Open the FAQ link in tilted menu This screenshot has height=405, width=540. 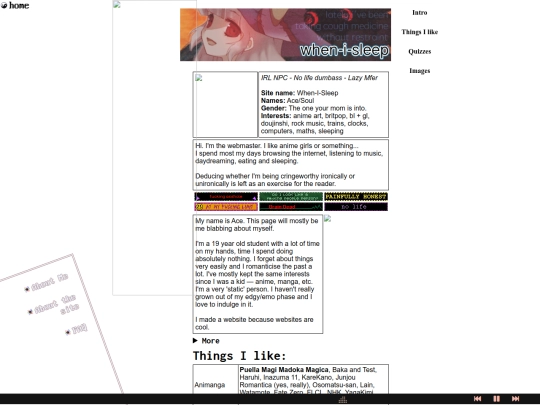80,329
